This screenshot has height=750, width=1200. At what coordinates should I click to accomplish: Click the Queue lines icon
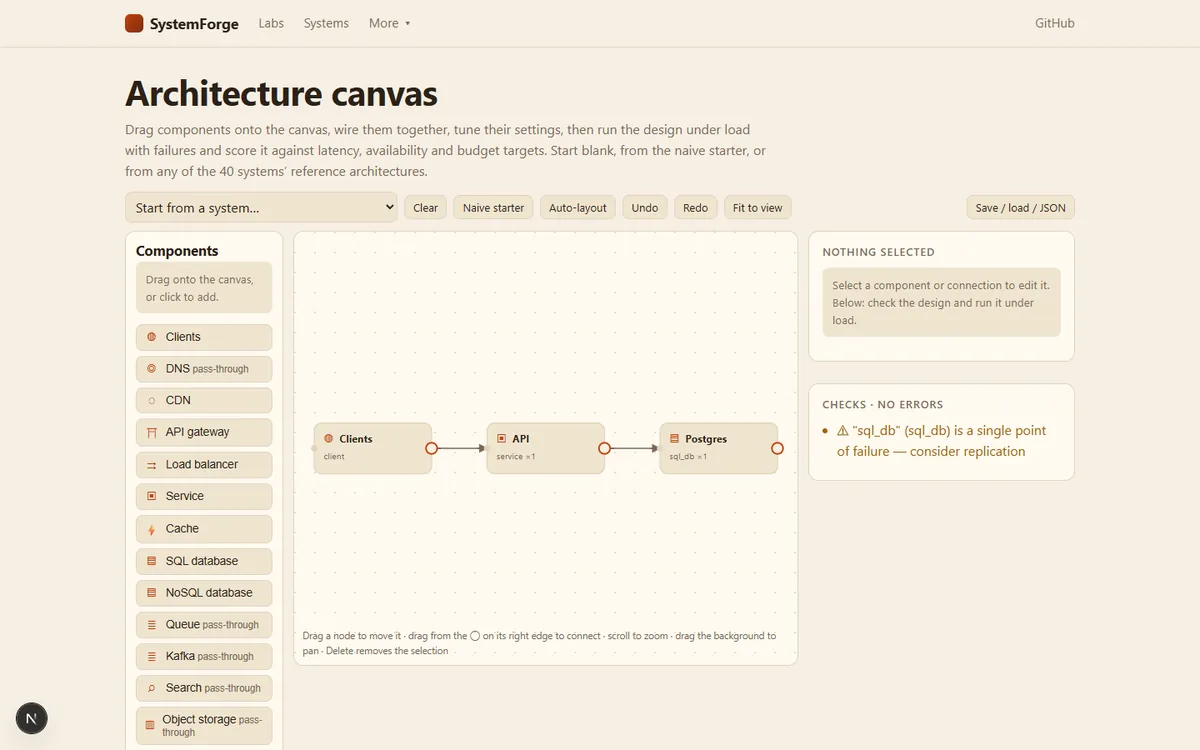151,625
